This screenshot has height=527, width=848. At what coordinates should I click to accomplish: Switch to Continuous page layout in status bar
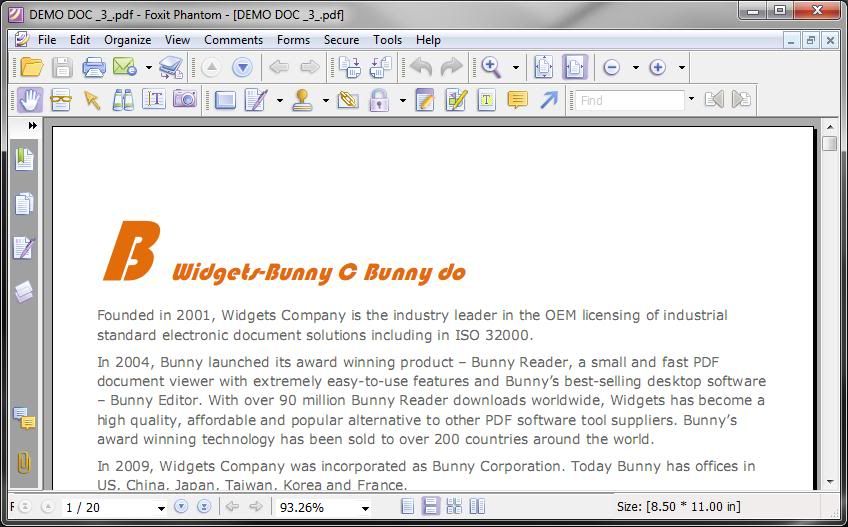tap(431, 507)
